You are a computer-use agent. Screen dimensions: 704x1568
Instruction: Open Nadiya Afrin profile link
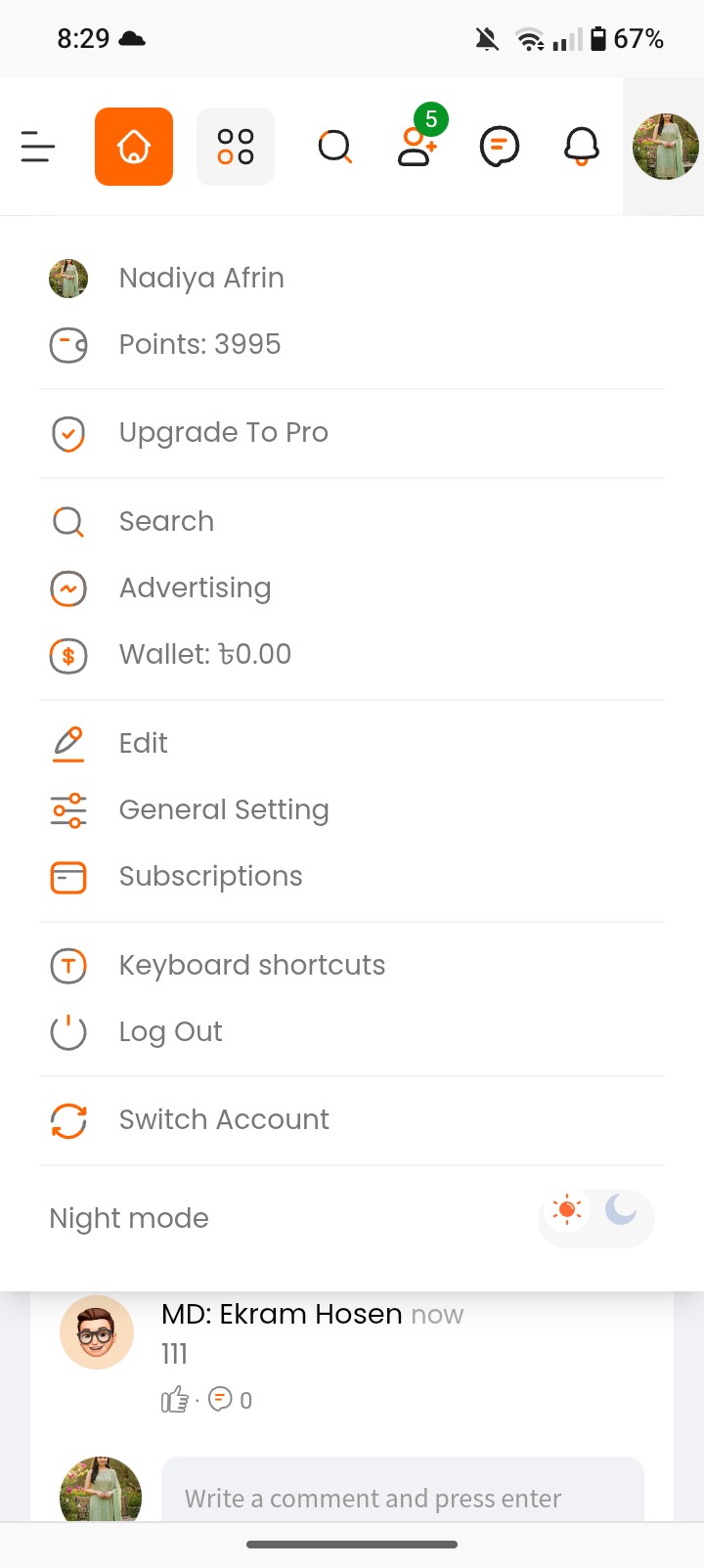click(x=200, y=279)
